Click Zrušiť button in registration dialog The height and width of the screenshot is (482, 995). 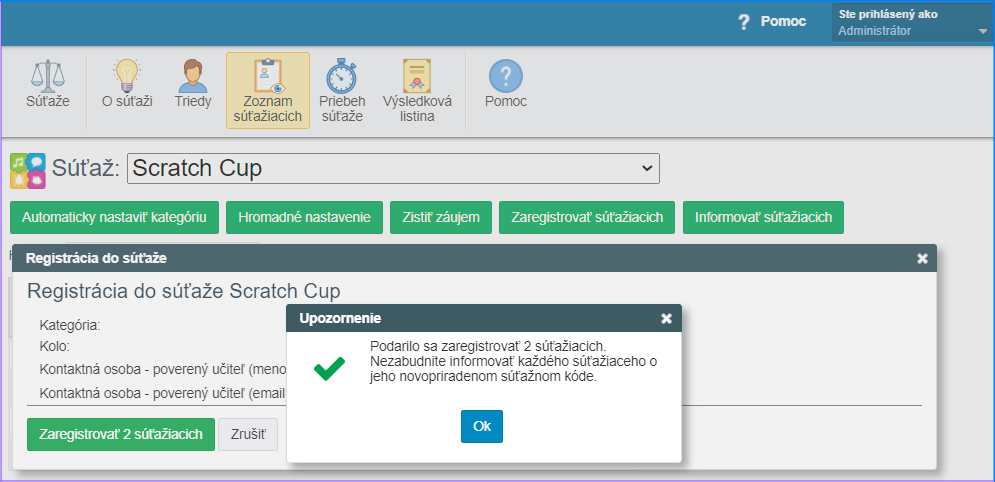pos(248,434)
